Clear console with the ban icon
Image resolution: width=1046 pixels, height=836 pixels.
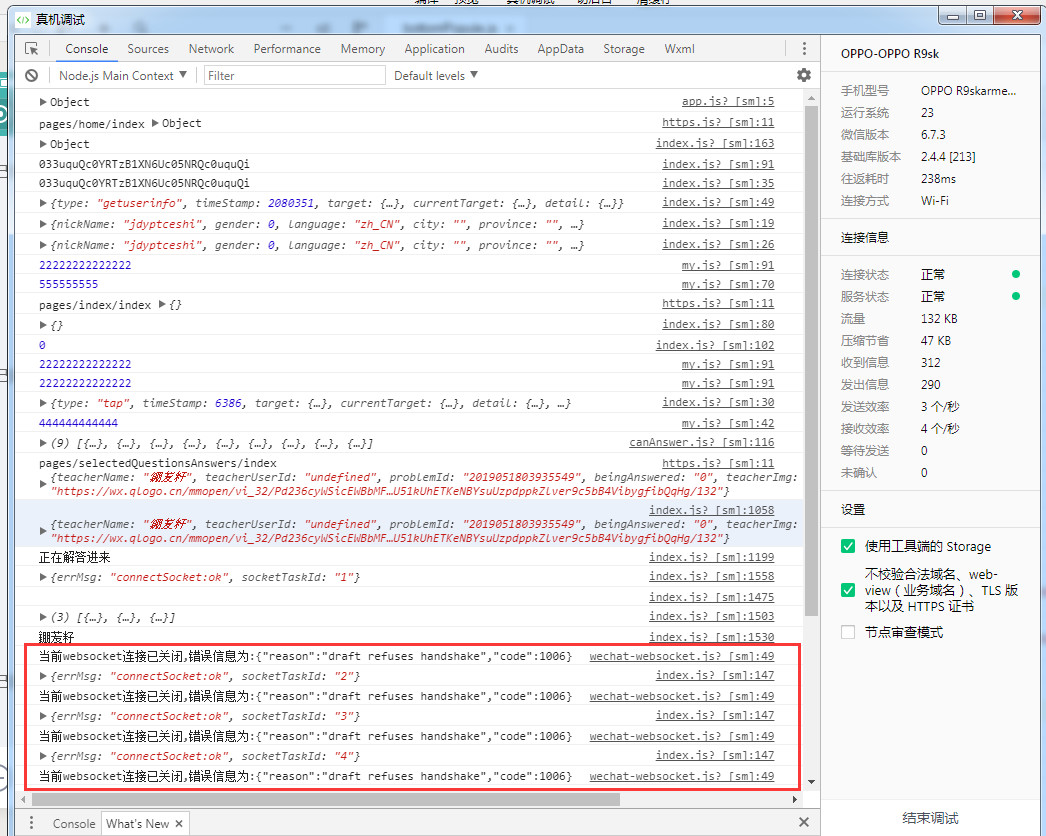tap(32, 76)
